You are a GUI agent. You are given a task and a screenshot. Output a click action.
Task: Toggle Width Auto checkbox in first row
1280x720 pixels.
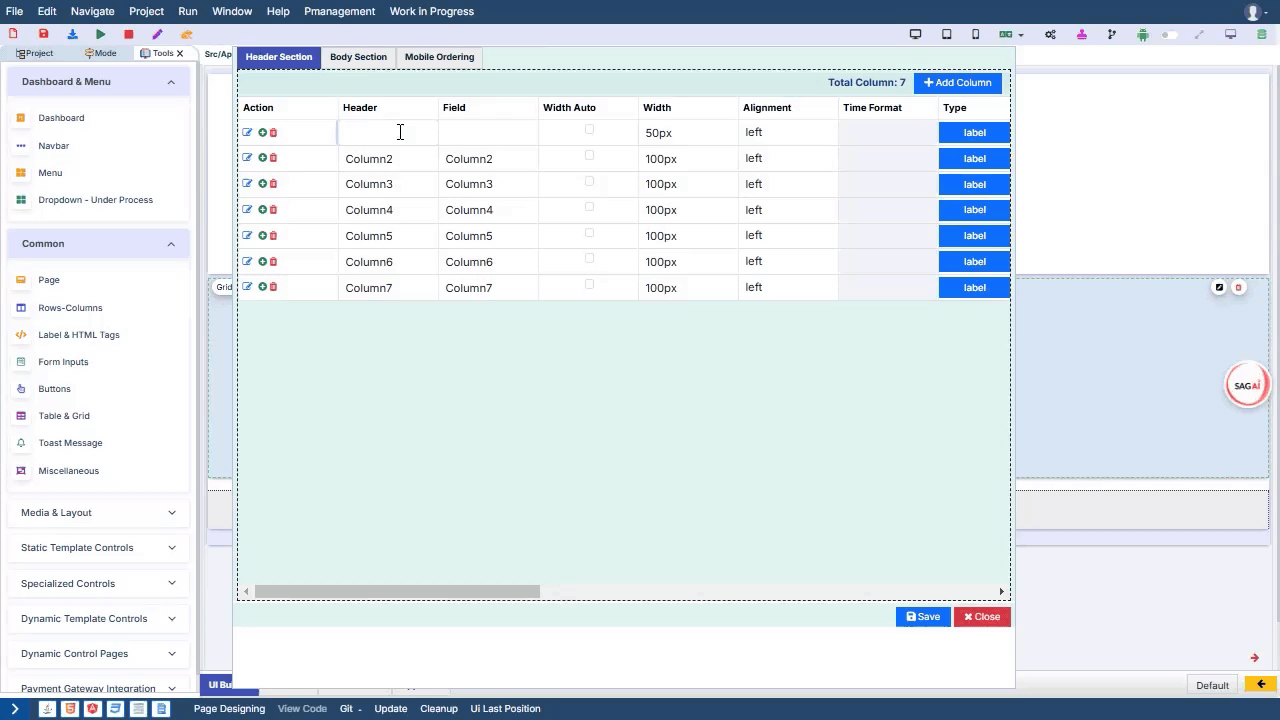(589, 129)
